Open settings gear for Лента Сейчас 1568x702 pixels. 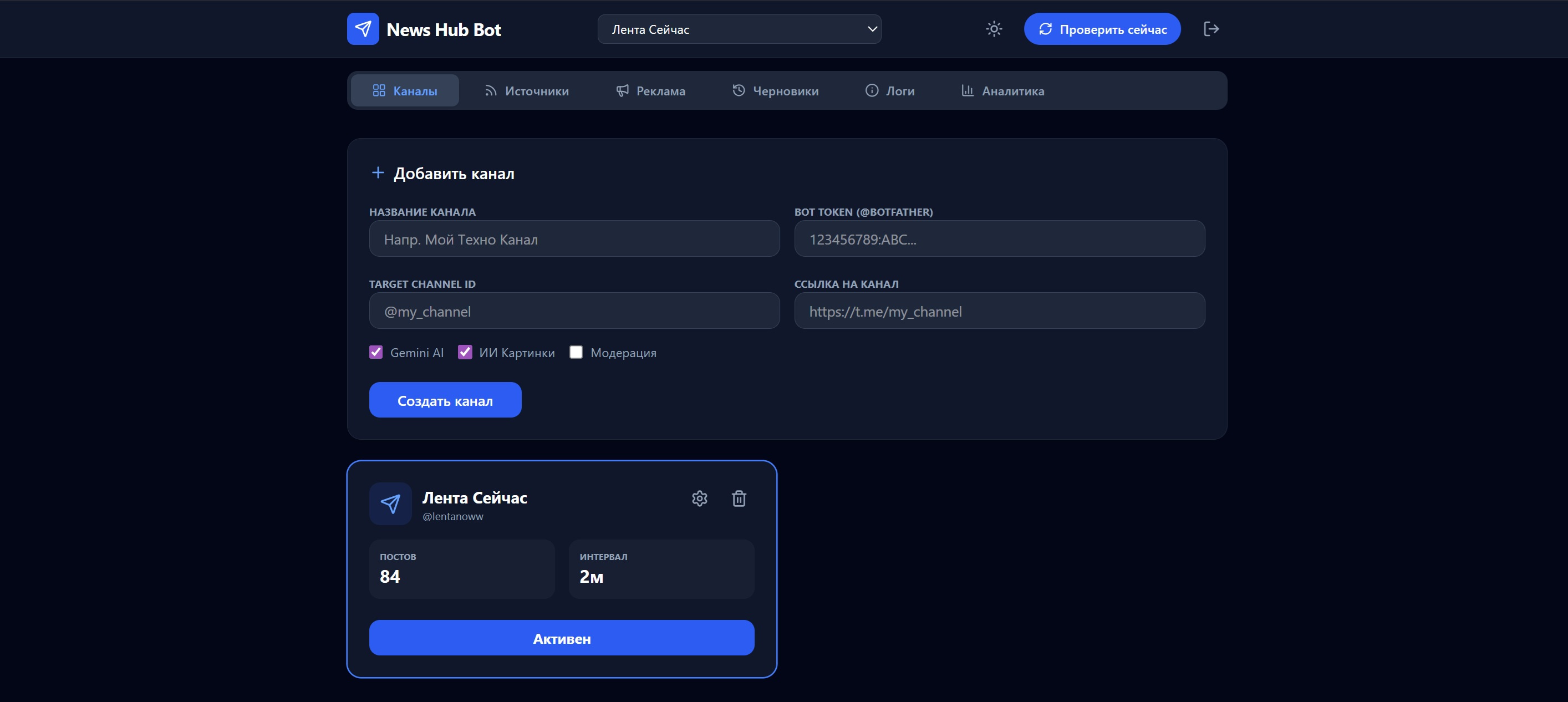699,498
